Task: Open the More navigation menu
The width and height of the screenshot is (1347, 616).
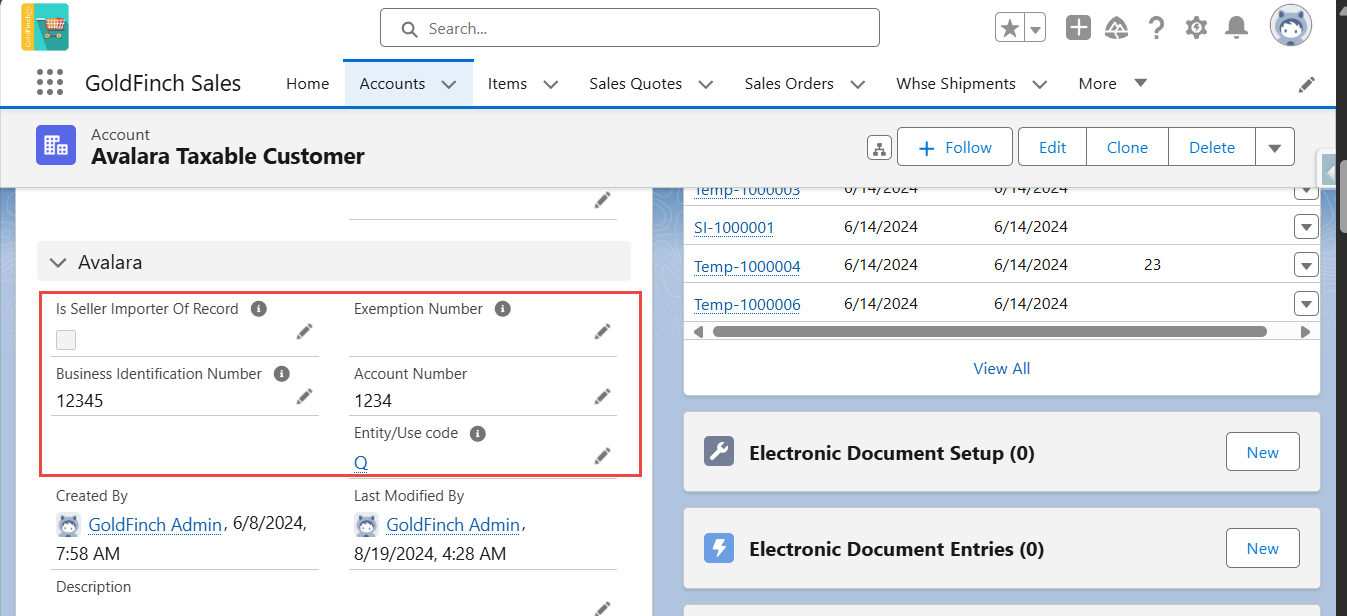Action: pos(1113,84)
